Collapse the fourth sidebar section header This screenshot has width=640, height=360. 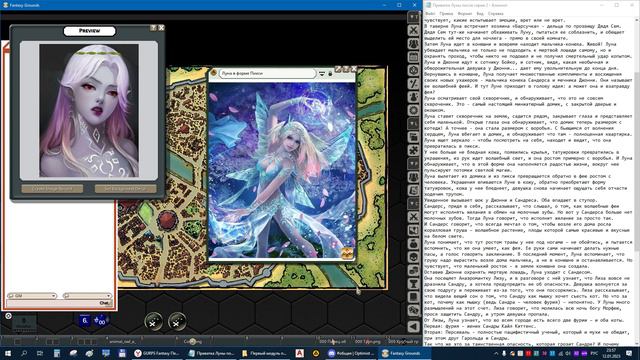tap(413, 204)
